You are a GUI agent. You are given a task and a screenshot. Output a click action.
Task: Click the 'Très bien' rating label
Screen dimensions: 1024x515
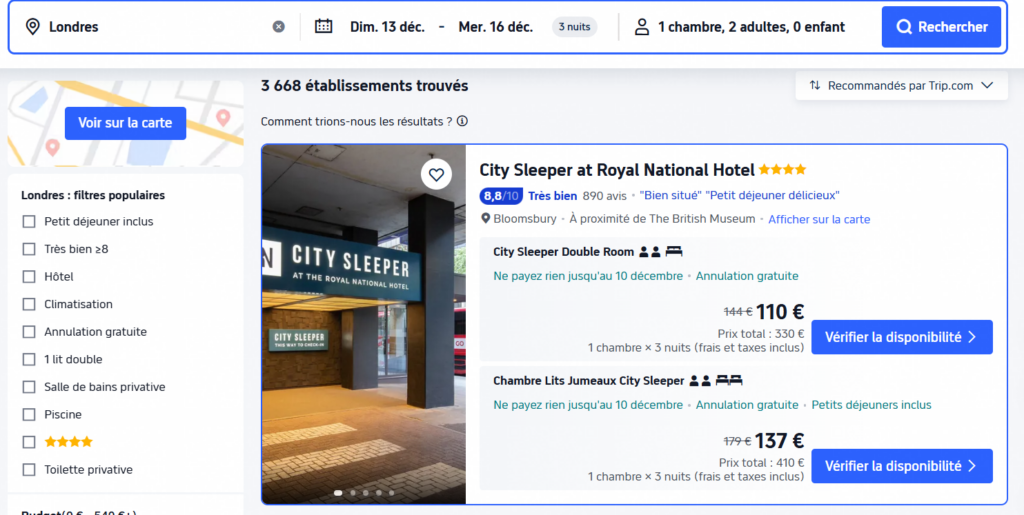(552, 196)
